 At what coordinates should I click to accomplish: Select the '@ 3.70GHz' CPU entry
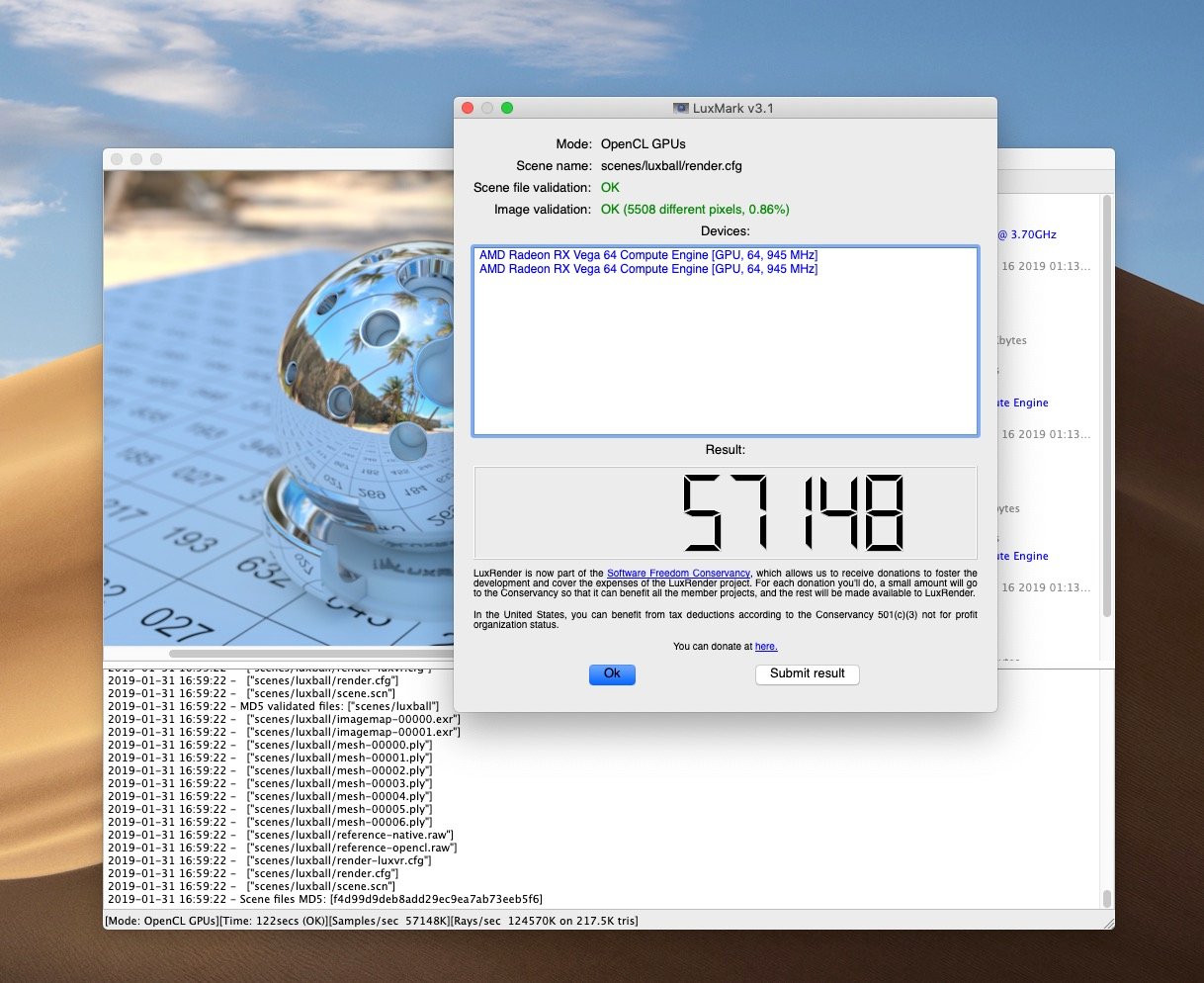(x=1027, y=235)
